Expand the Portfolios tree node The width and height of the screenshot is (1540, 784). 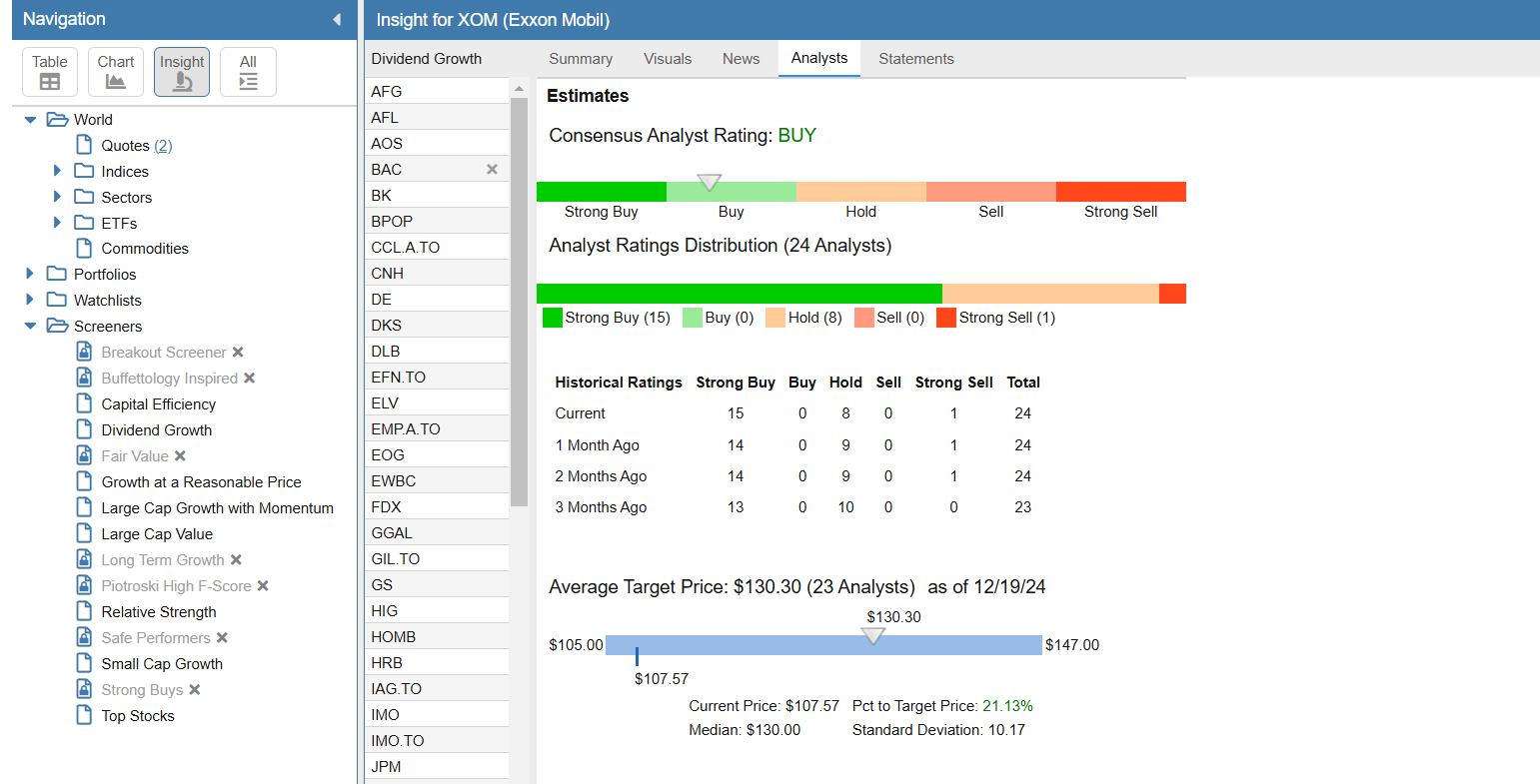click(30, 274)
